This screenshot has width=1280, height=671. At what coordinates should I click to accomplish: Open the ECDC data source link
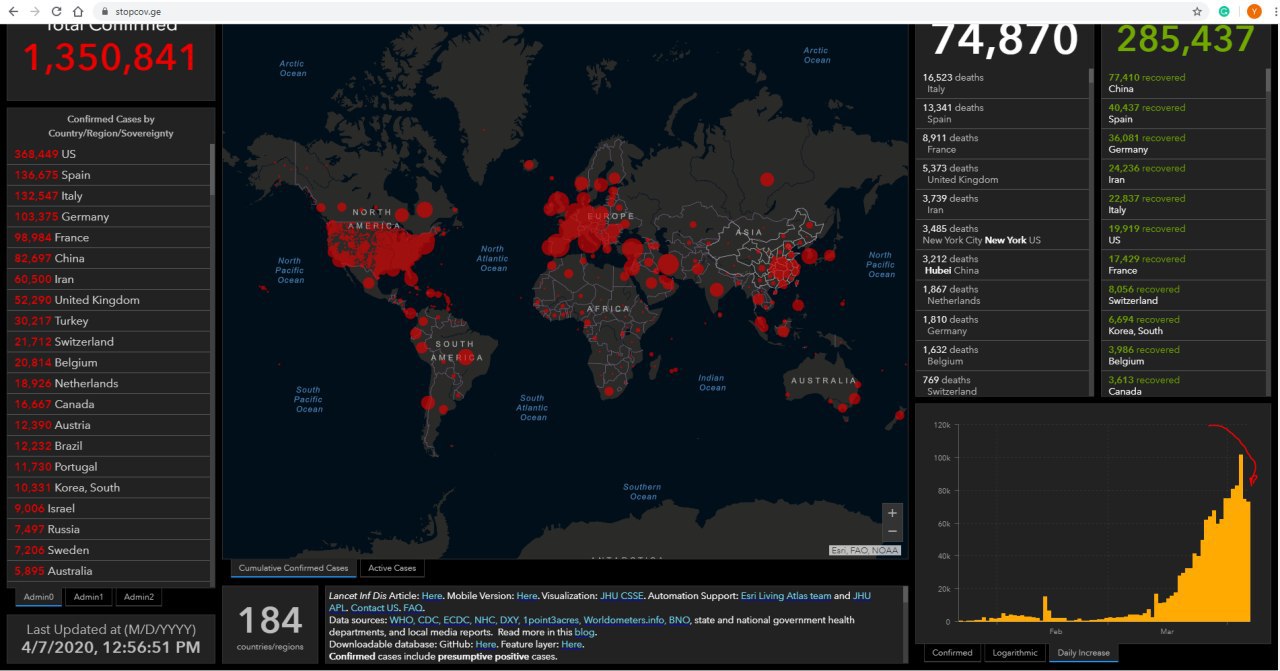pyautogui.click(x=456, y=620)
